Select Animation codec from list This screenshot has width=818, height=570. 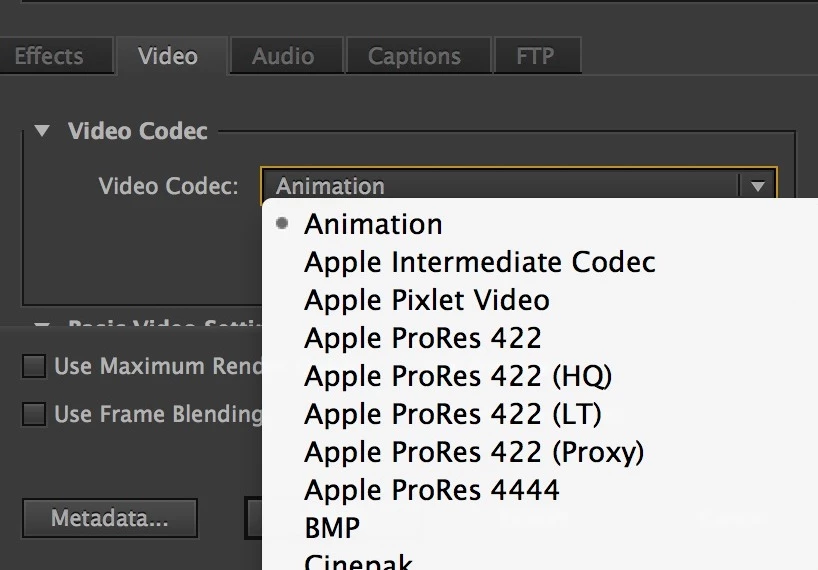[x=374, y=225]
